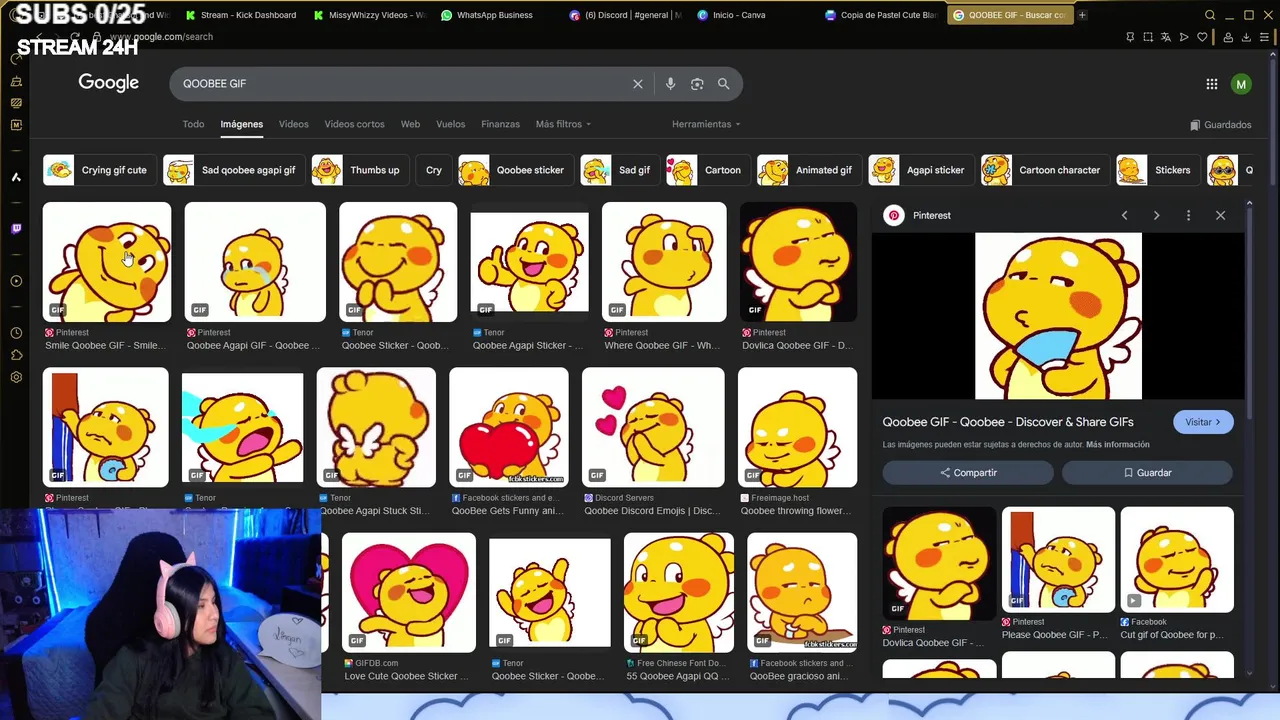
Task: Open the Dovlica Qoobee GIF result thumbnail
Action: click(798, 262)
